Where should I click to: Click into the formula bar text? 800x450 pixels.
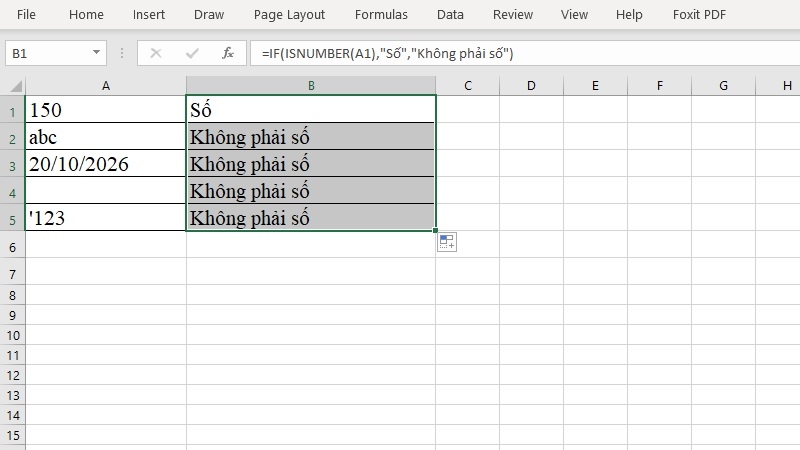pos(524,53)
